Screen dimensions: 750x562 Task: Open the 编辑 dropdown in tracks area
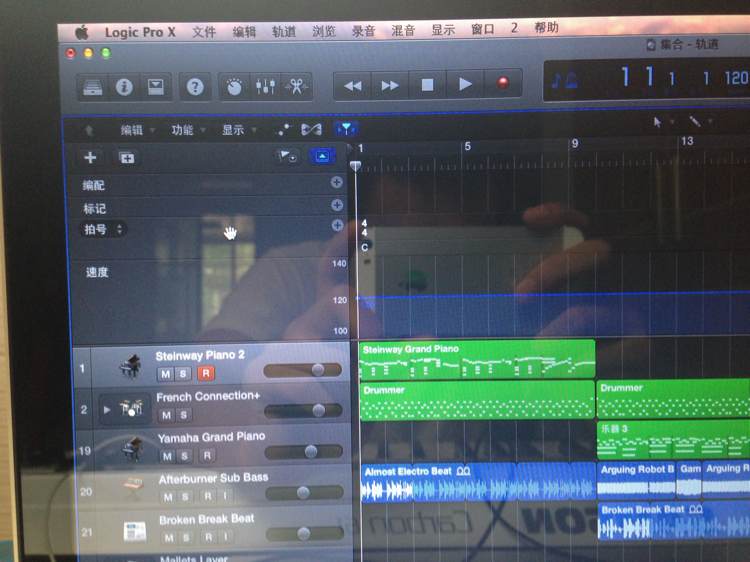point(137,130)
